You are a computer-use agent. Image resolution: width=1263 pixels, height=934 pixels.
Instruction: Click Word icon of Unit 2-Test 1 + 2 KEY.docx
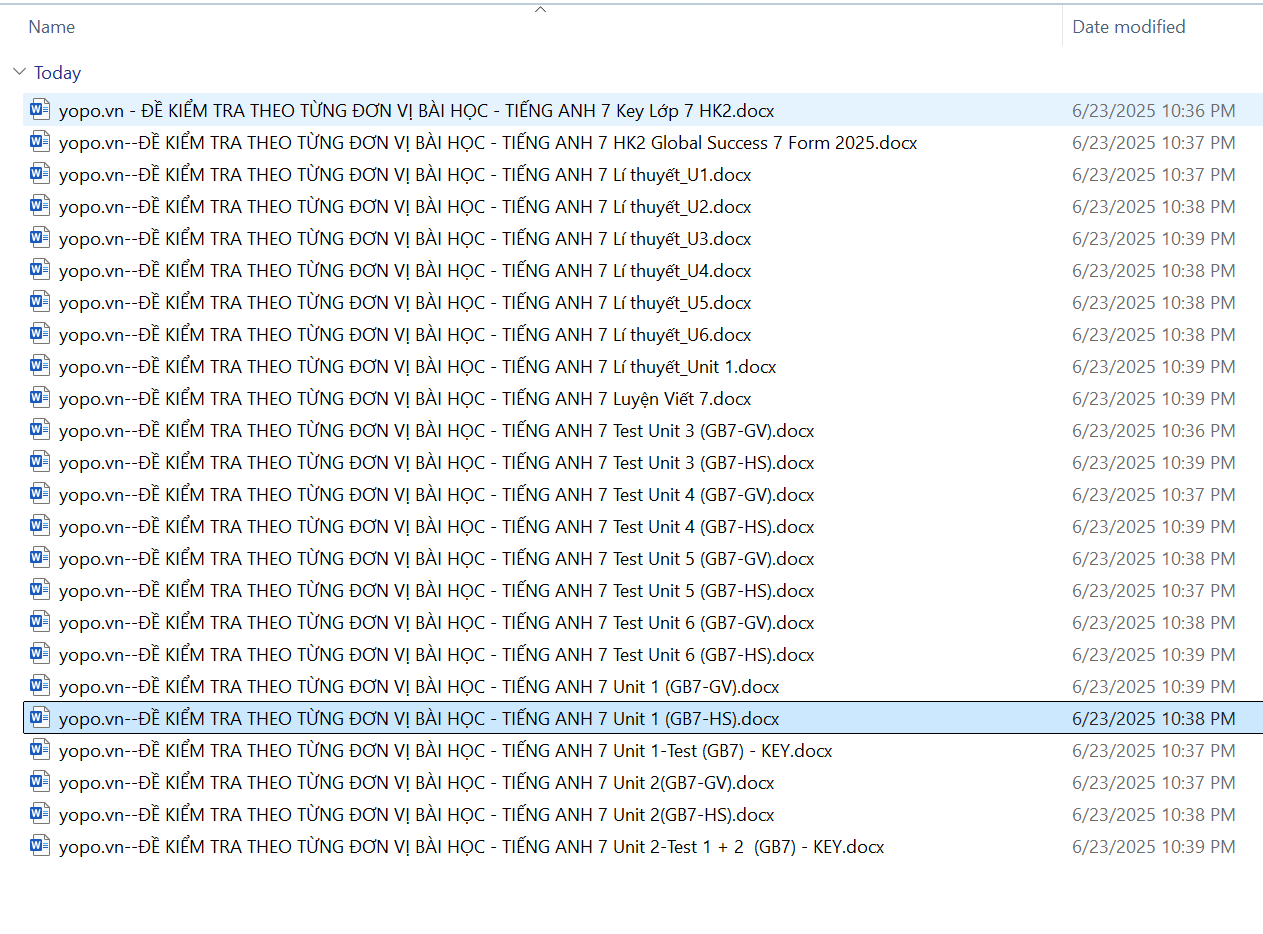coord(40,846)
